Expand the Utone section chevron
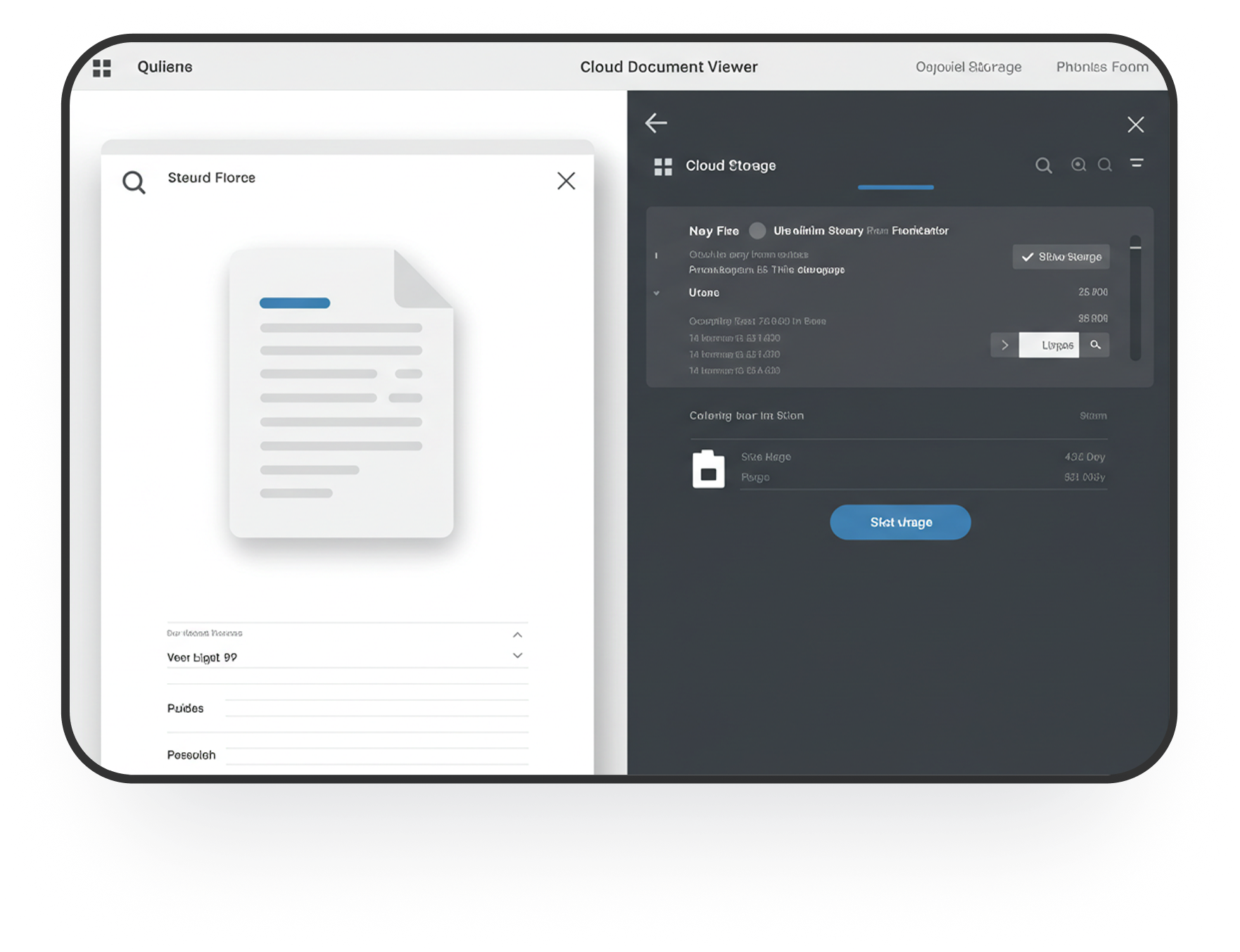The image size is (1240, 952). pyautogui.click(x=657, y=293)
